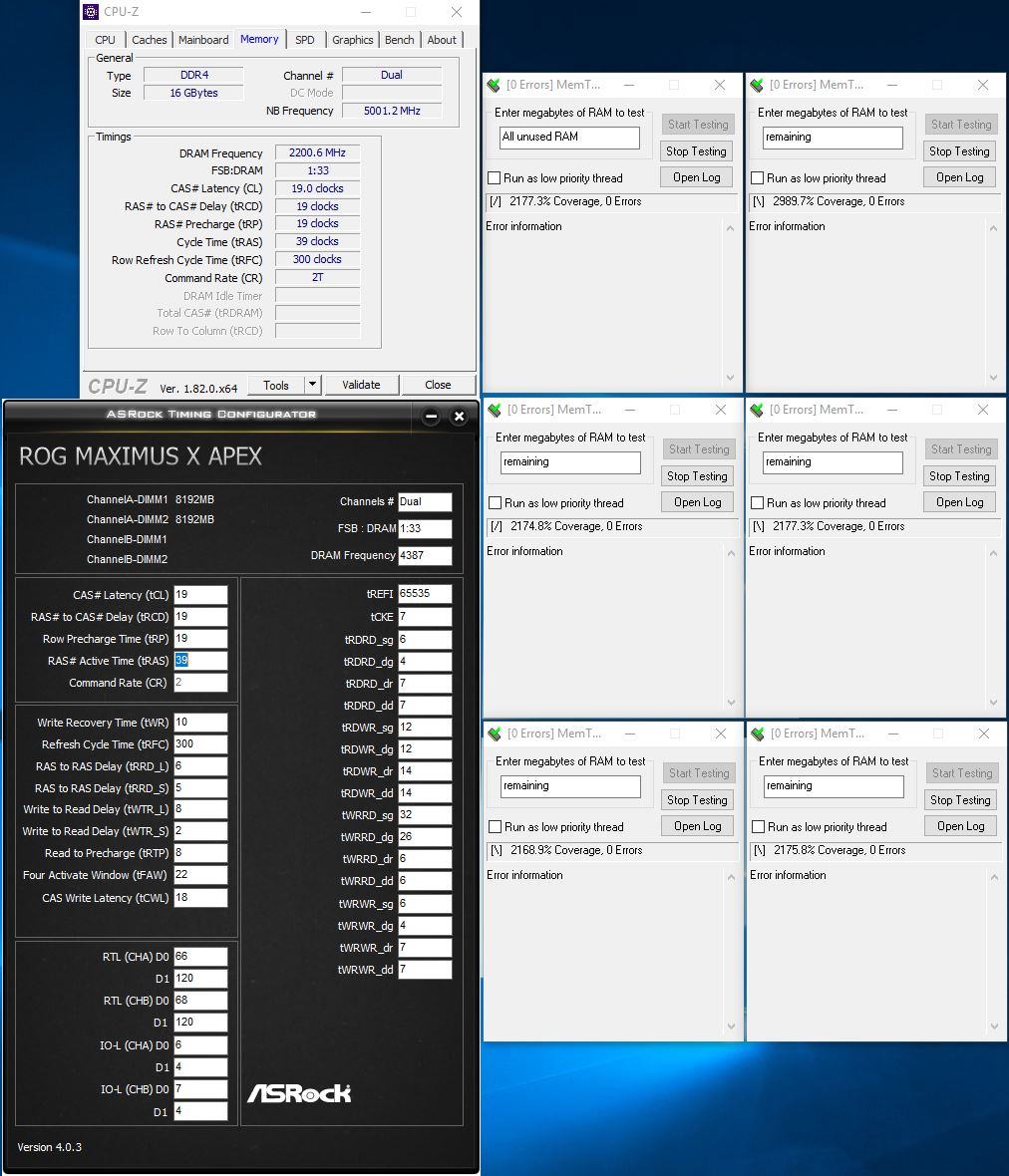This screenshot has height=1176, width=1009.
Task: Click the Validate button in CPU-Z
Action: (361, 385)
